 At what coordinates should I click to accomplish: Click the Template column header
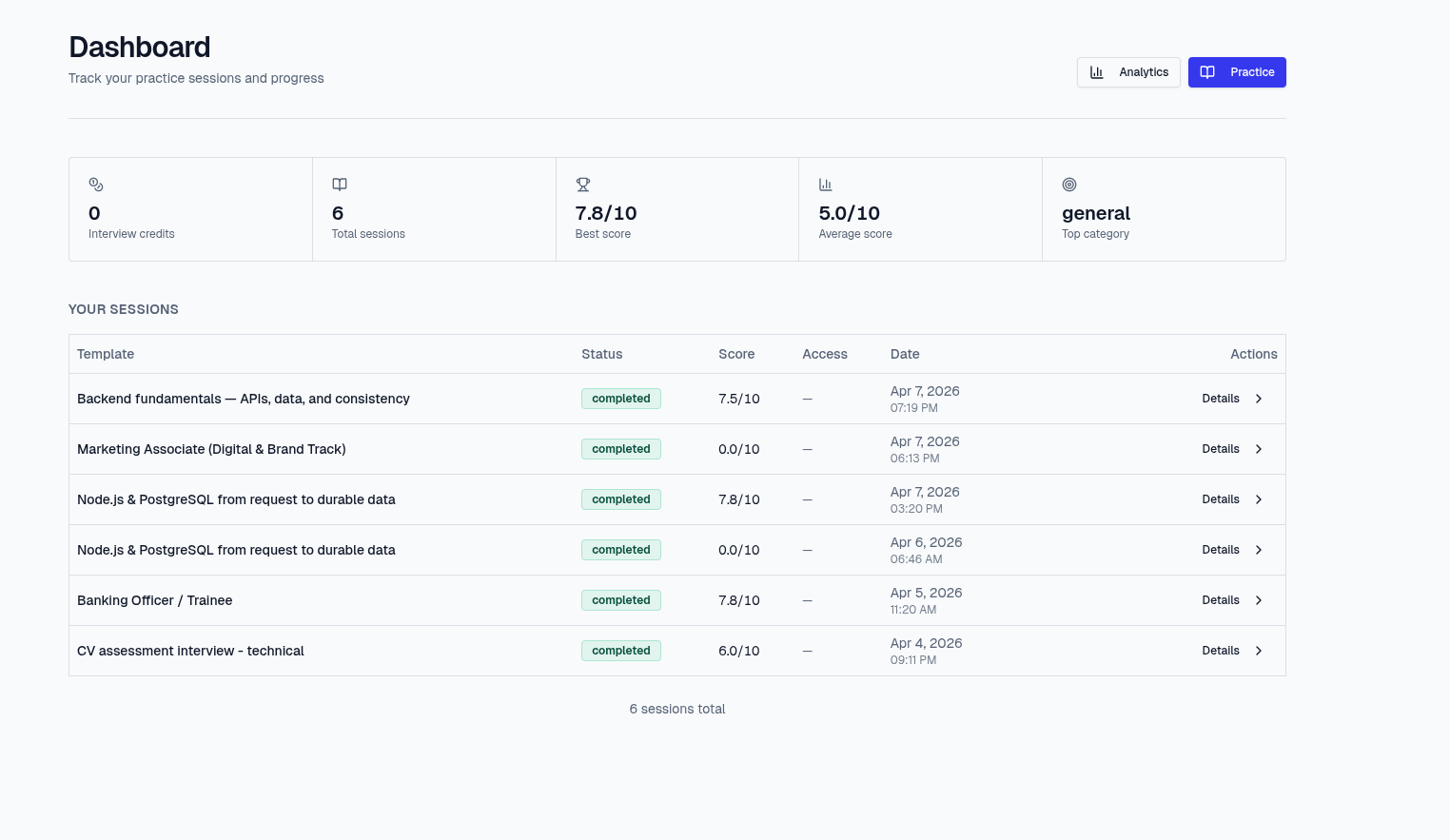(x=106, y=354)
